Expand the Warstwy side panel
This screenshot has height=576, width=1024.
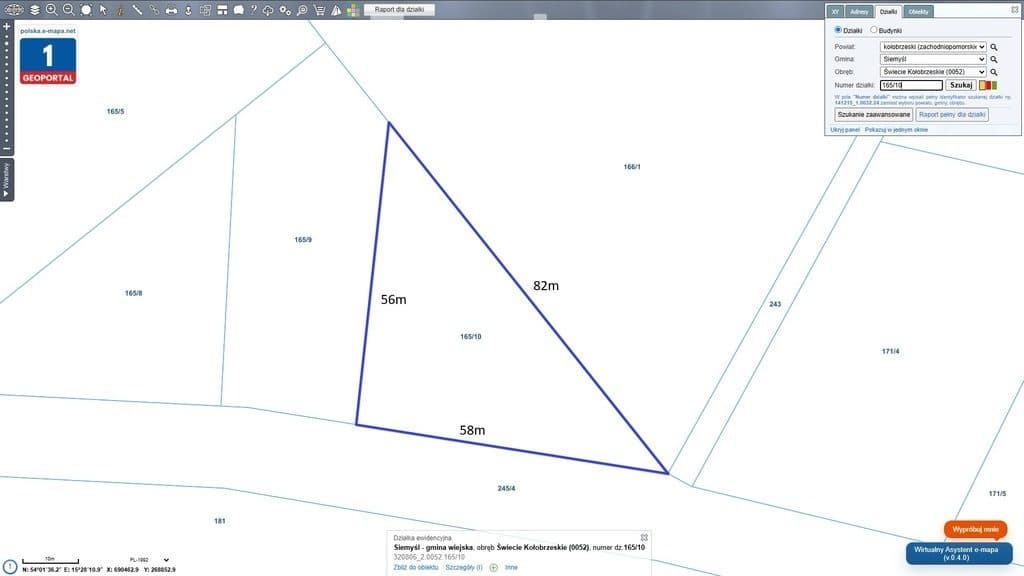(x=7, y=180)
